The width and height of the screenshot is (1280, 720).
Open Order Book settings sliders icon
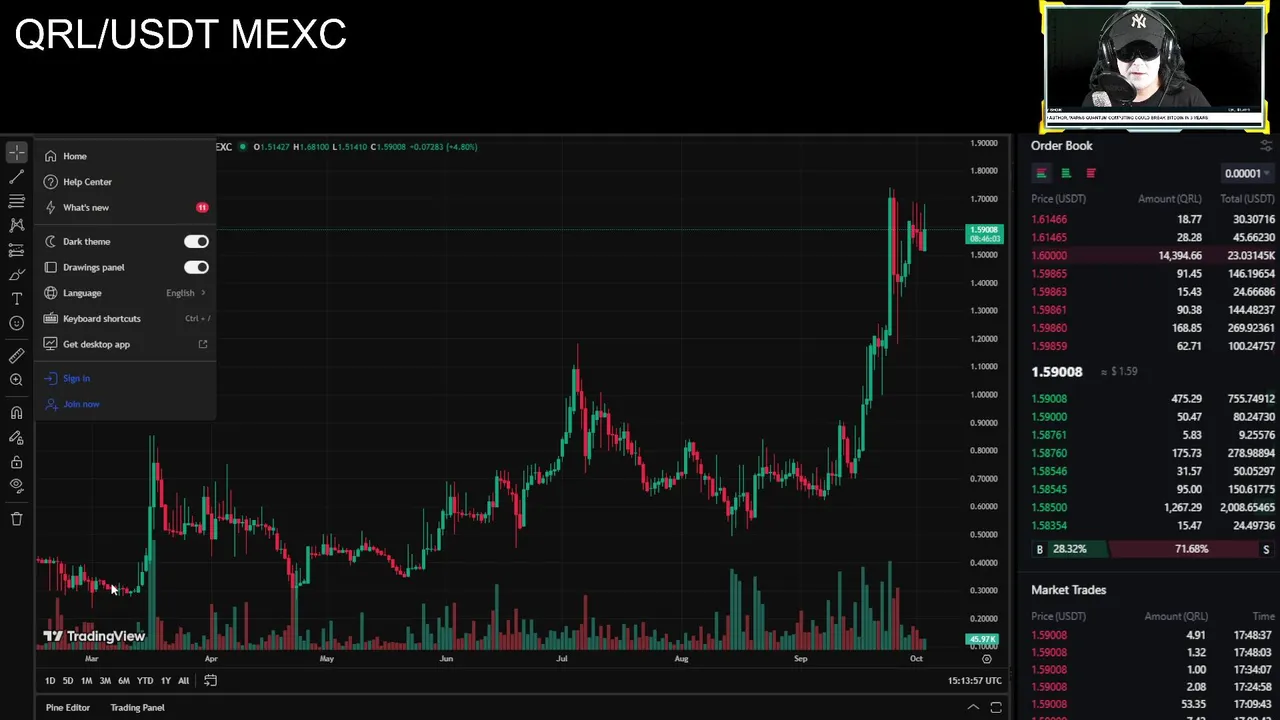click(x=1266, y=146)
